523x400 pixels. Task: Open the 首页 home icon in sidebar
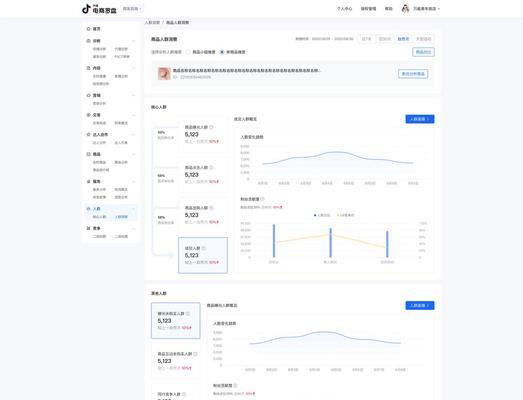(x=88, y=29)
